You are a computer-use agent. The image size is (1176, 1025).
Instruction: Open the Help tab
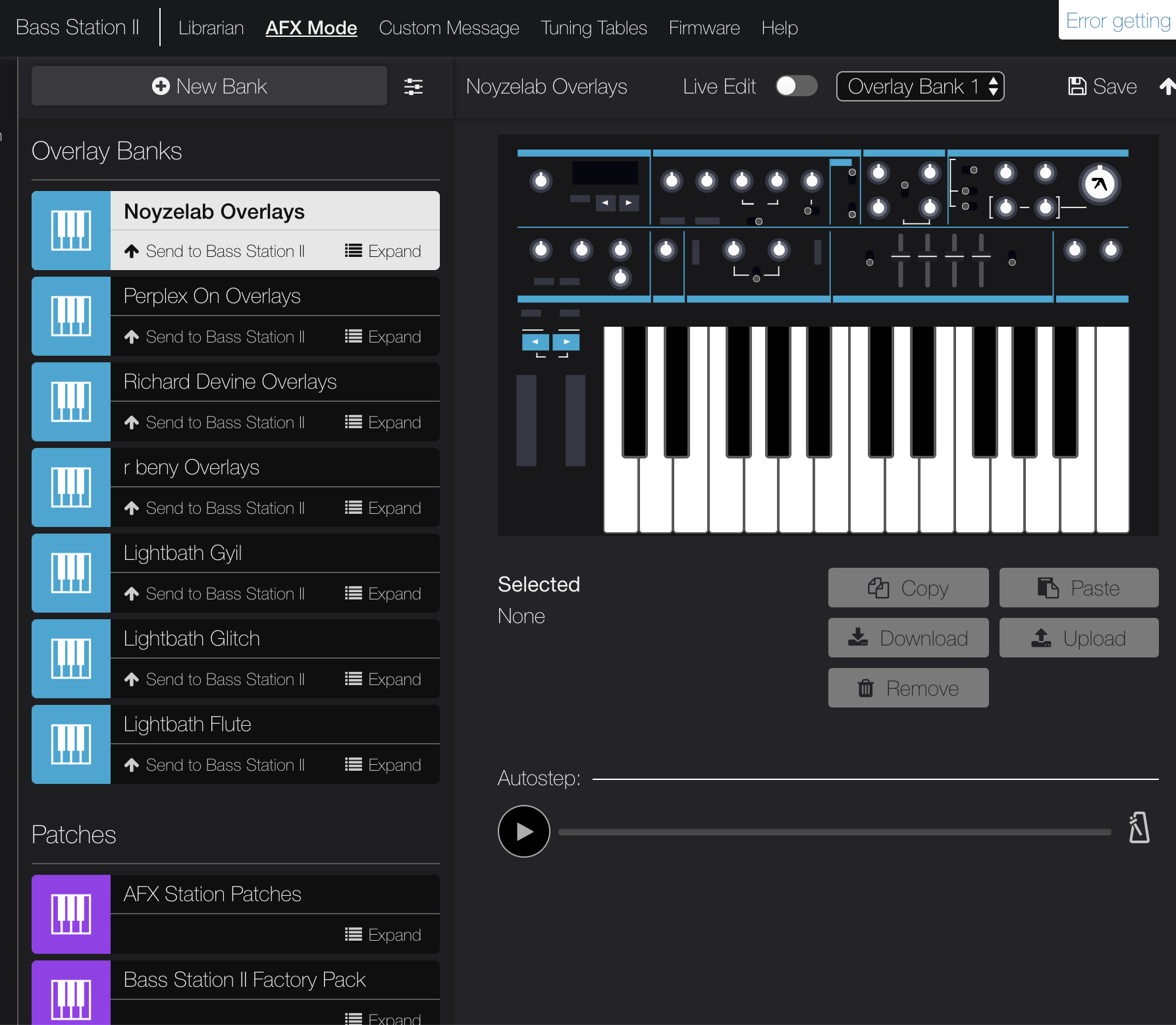(780, 28)
